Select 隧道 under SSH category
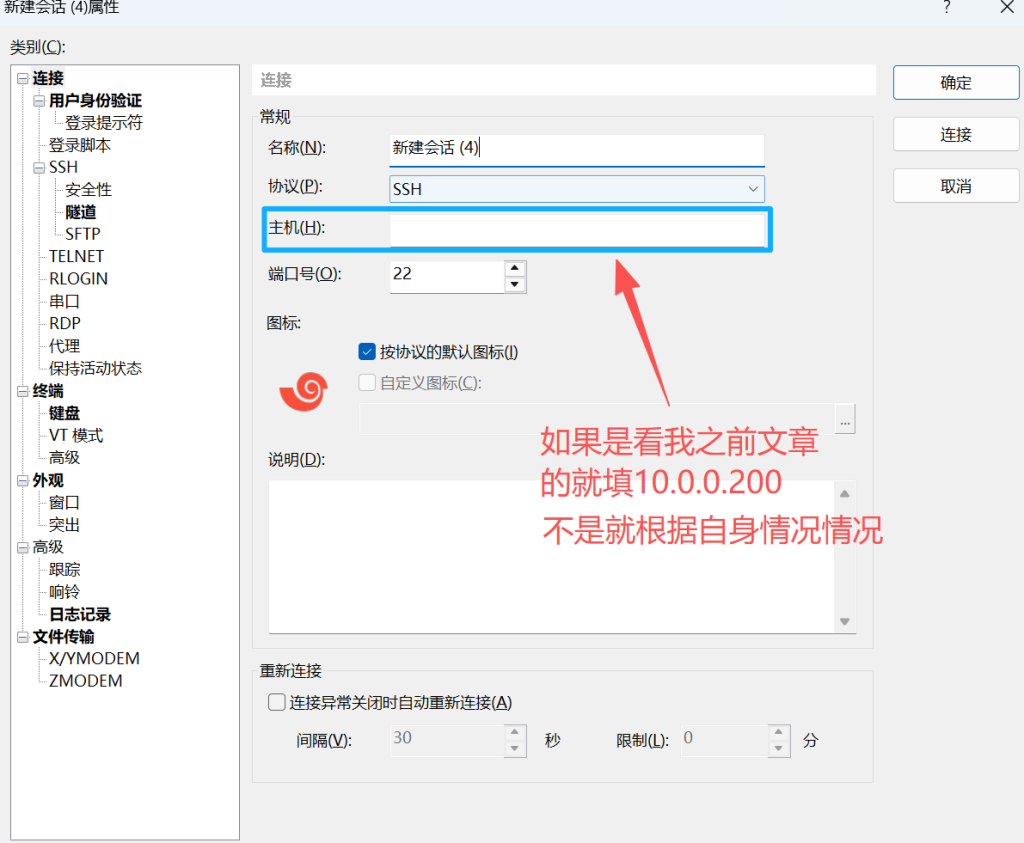 pyautogui.click(x=81, y=212)
